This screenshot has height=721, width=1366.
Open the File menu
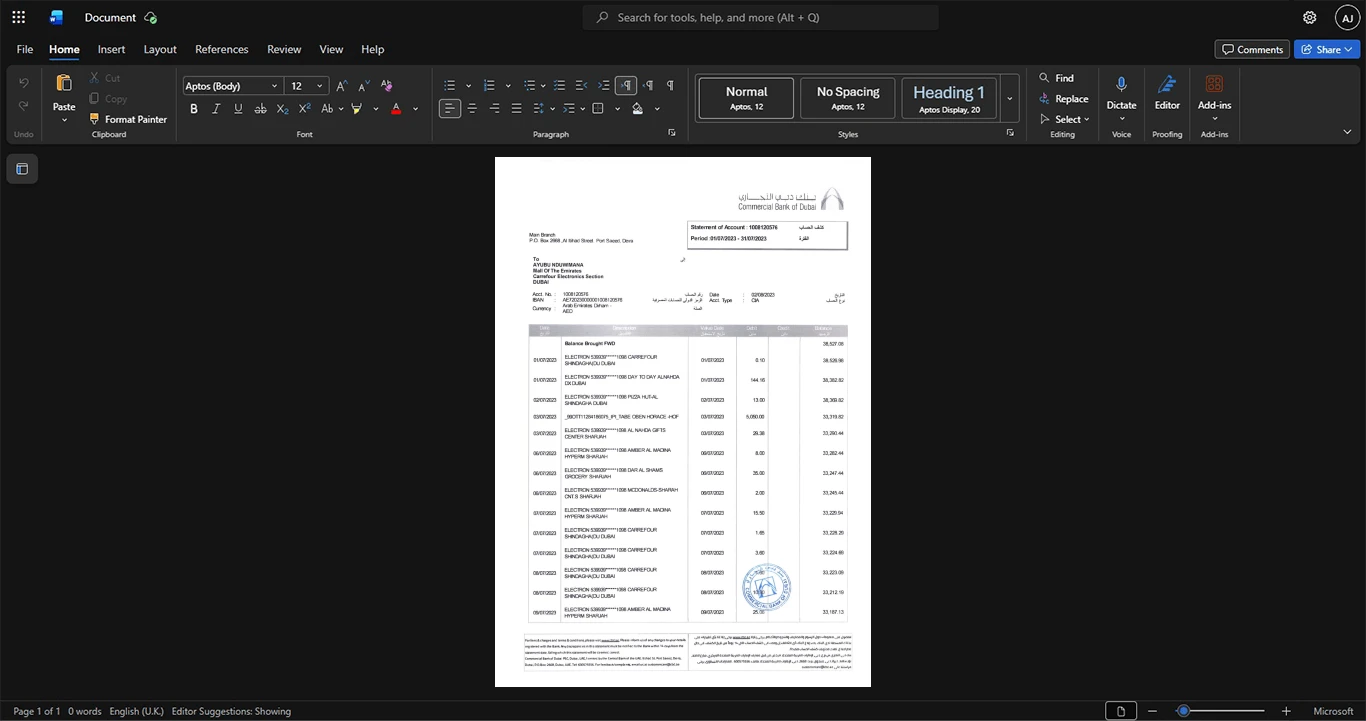[25, 49]
